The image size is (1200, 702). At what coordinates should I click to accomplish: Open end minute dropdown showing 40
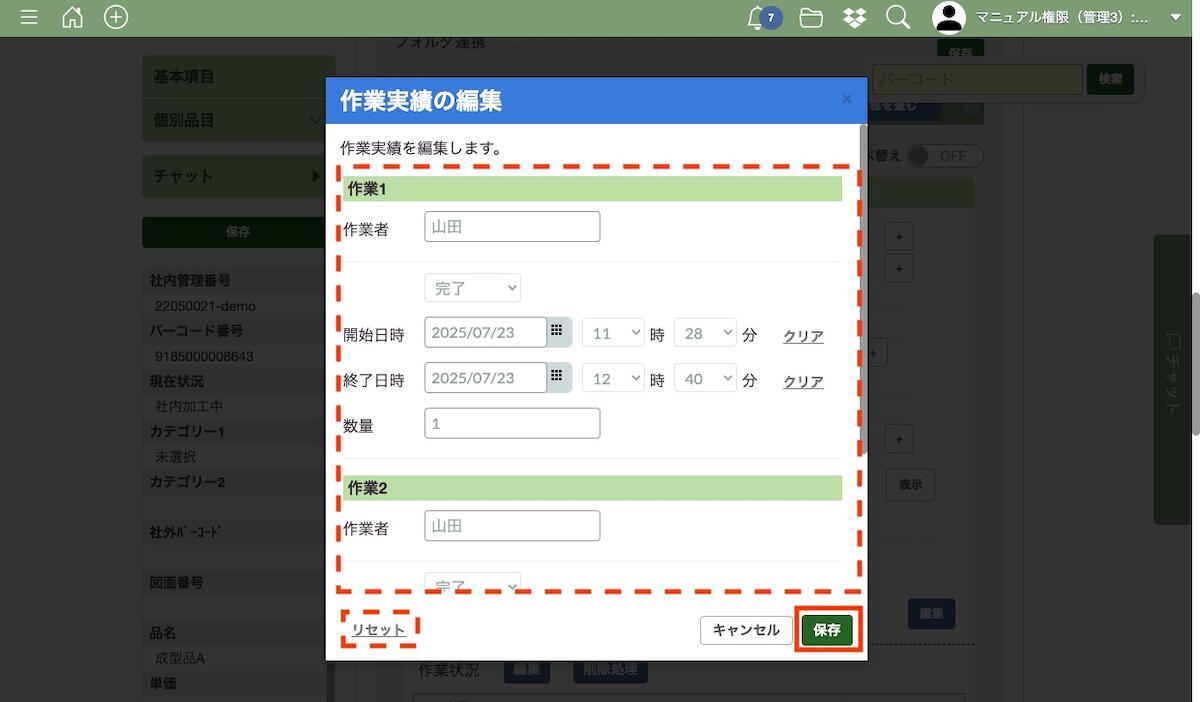pos(705,378)
